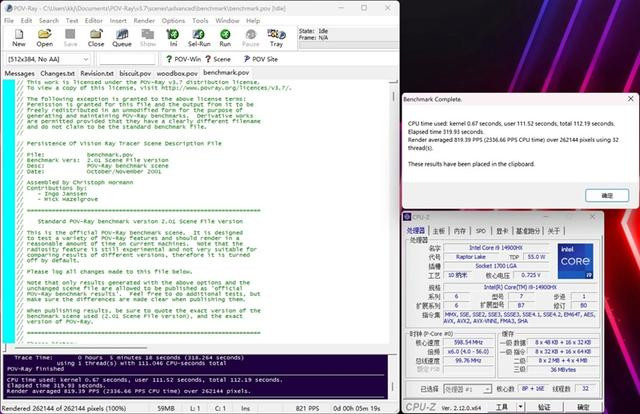This screenshot has width=640, height=414.
Task: Click the 0d 00h 05m 19s elapsed time entry
Action: (356, 408)
